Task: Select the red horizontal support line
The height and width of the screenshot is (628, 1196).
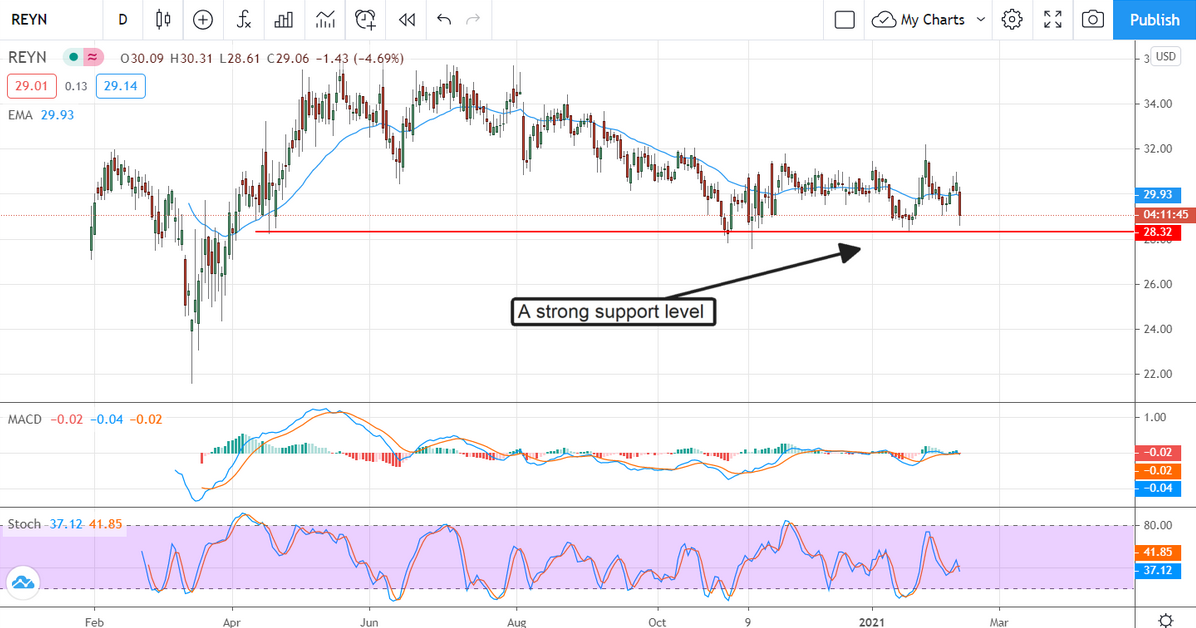Action: [694, 231]
